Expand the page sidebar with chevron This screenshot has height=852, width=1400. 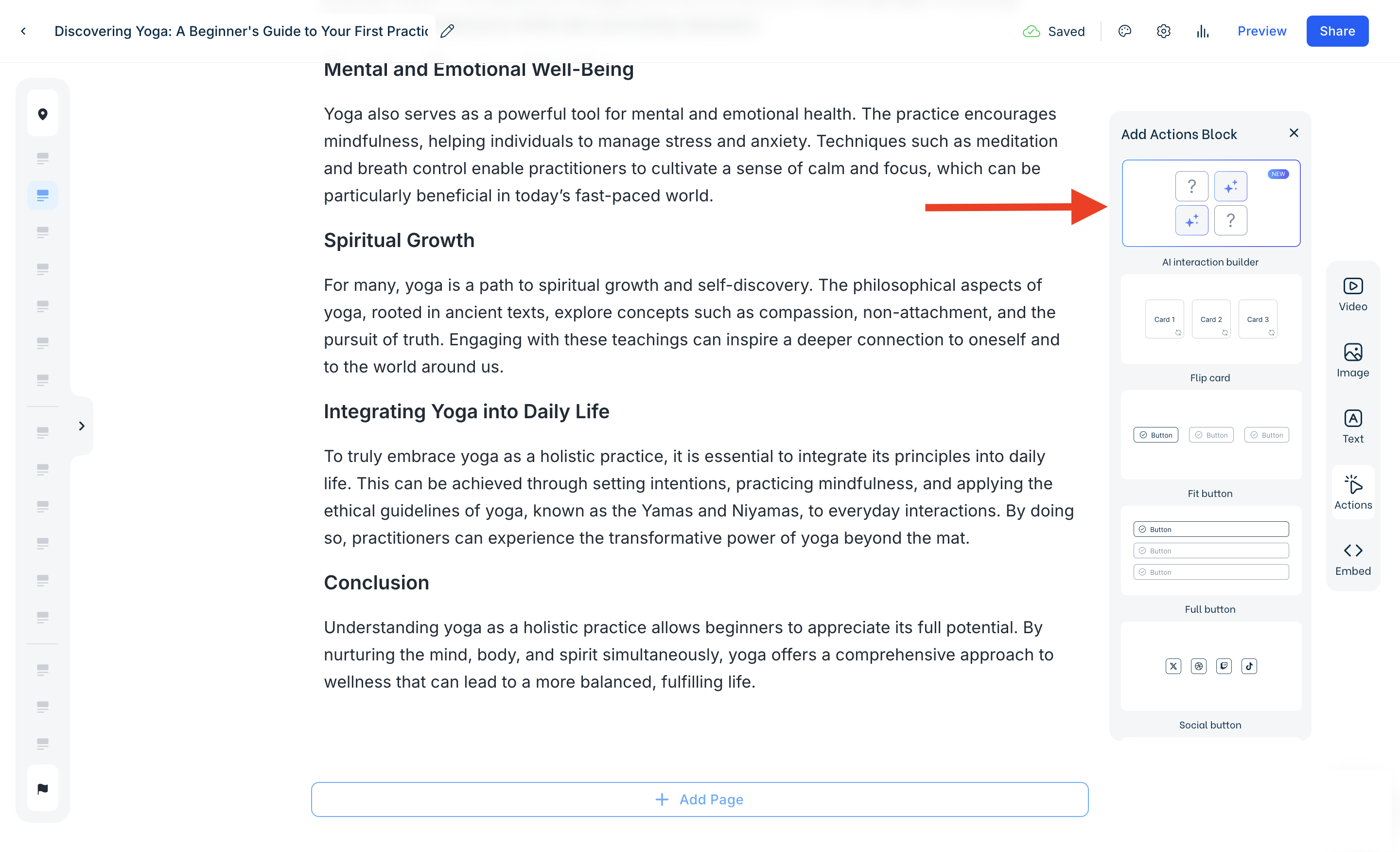82,426
